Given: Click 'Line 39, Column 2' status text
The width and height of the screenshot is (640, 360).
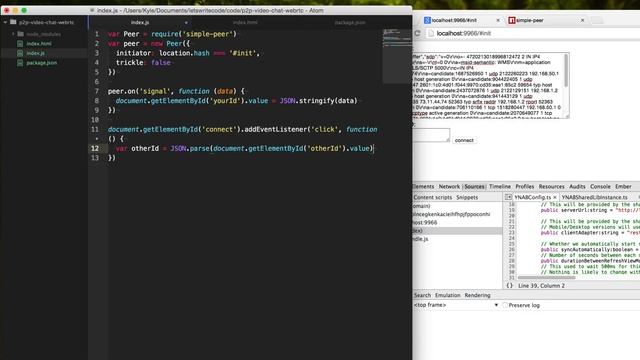Looking at the screenshot, I should tap(541, 286).
